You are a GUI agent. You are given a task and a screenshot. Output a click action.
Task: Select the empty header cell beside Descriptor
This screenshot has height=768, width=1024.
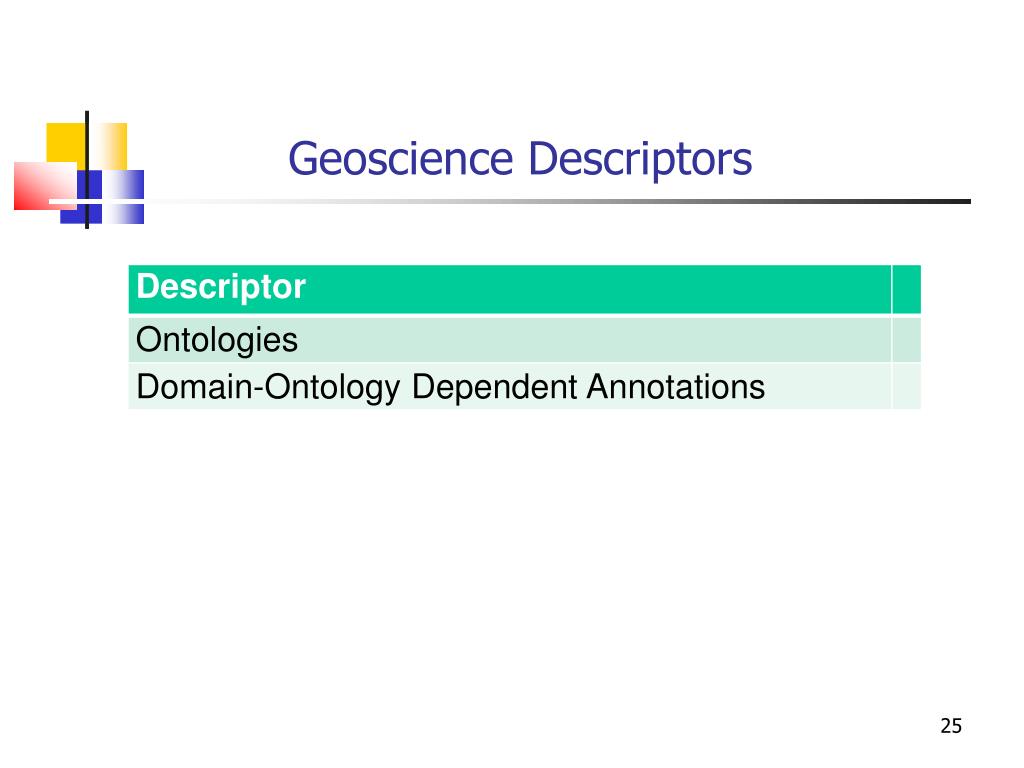tap(906, 289)
